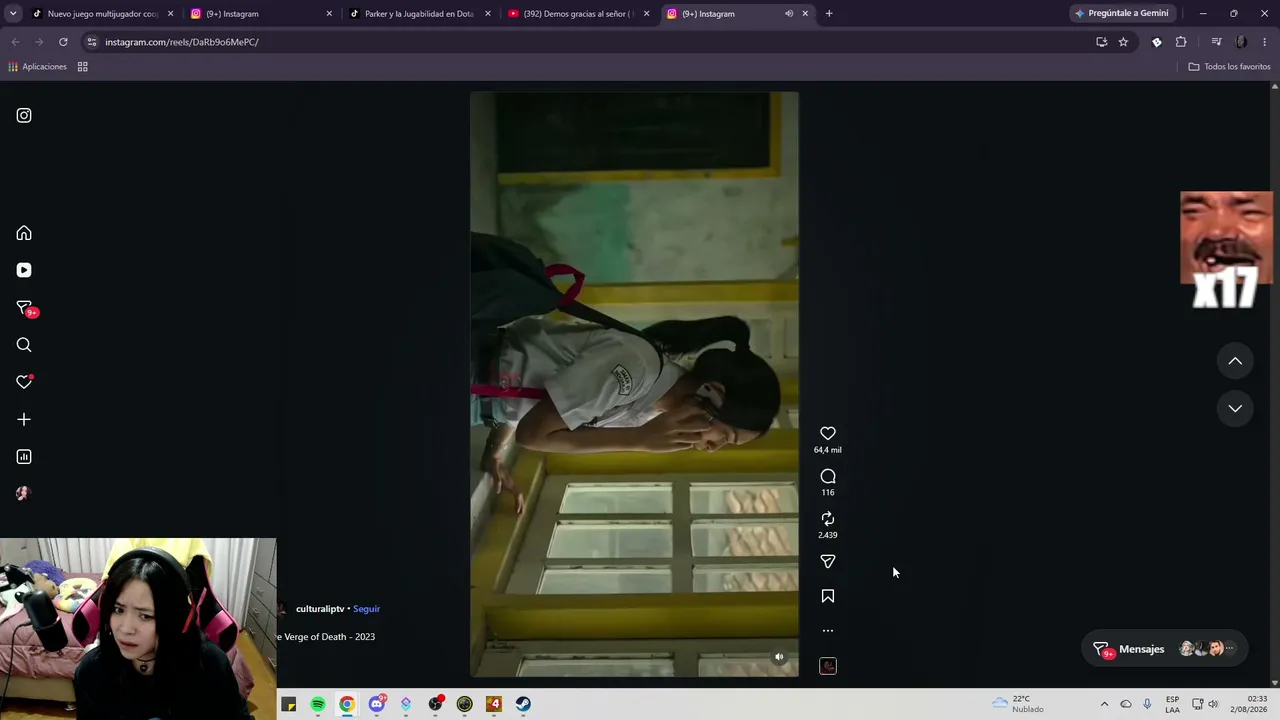
Task: Open Instagram home from the sidebar
Action: point(24,233)
